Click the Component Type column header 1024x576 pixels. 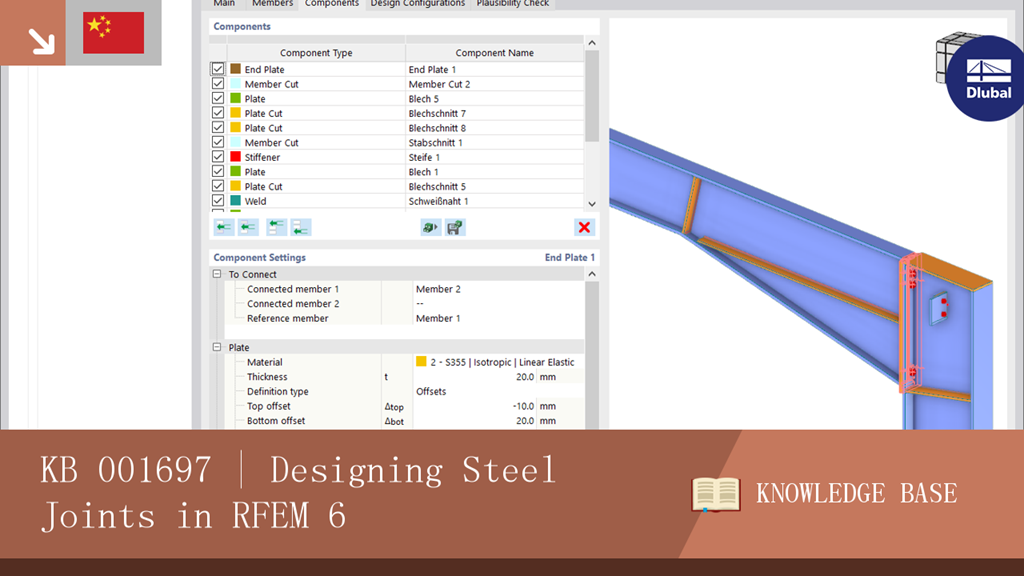(316, 53)
